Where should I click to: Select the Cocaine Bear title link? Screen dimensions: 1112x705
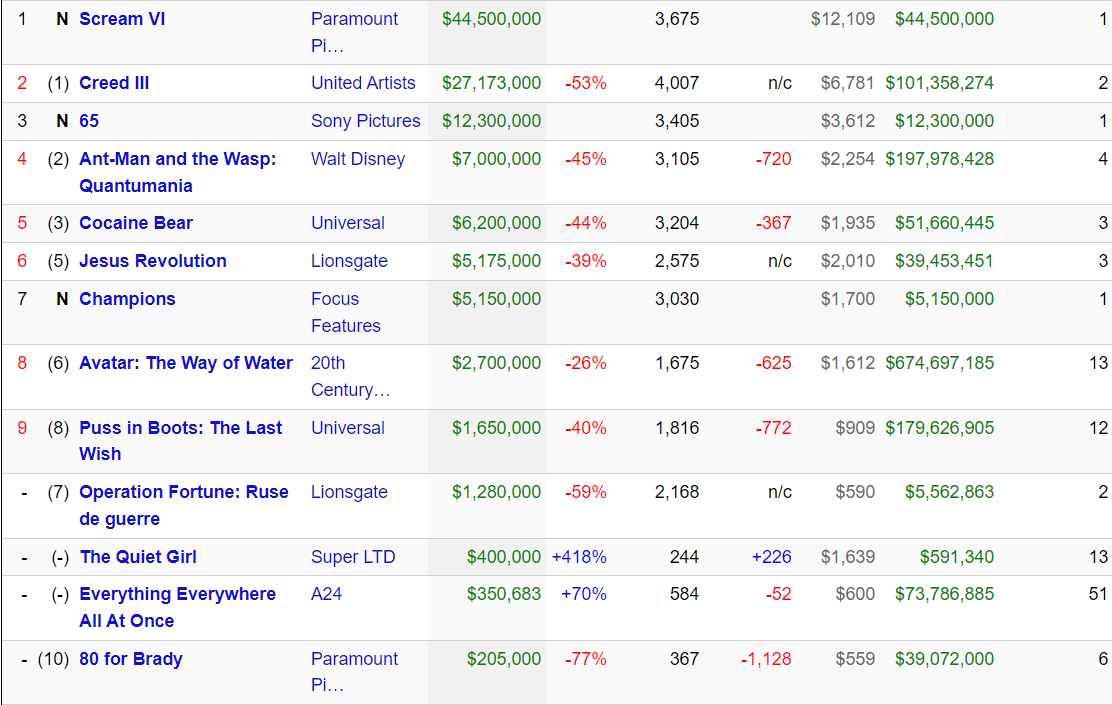[136, 223]
